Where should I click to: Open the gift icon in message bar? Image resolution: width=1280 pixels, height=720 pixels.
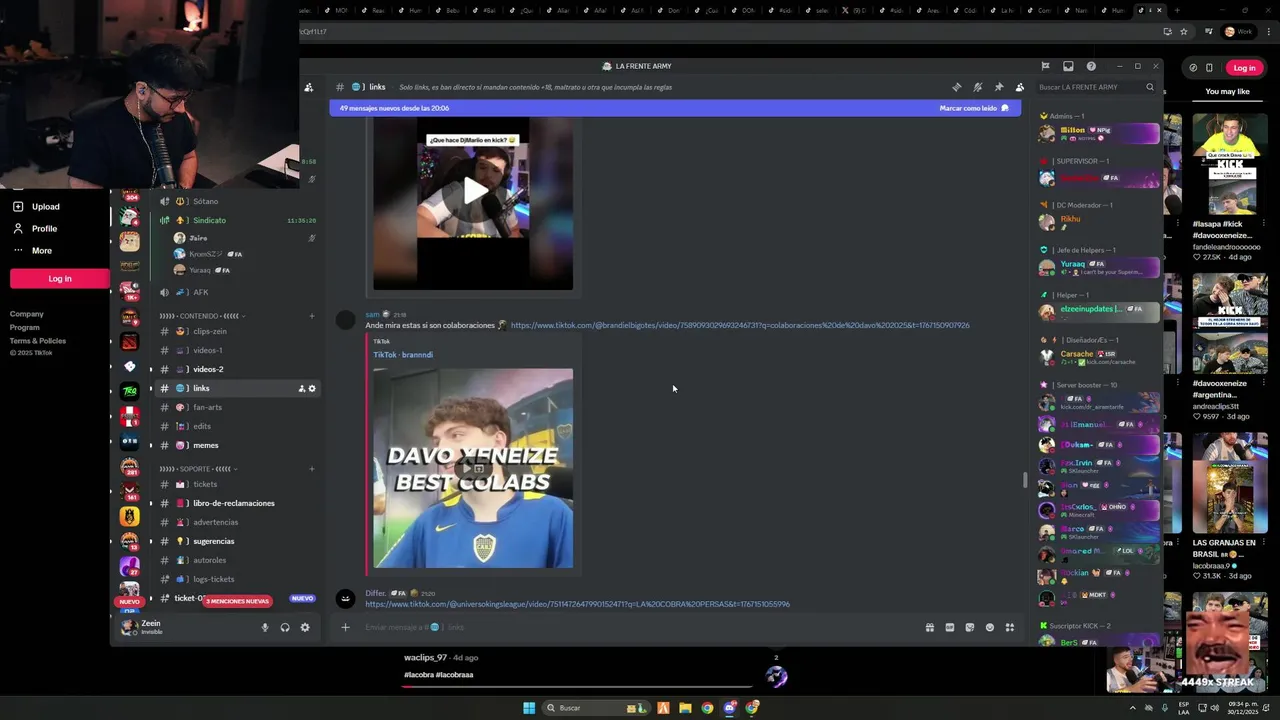tap(929, 627)
